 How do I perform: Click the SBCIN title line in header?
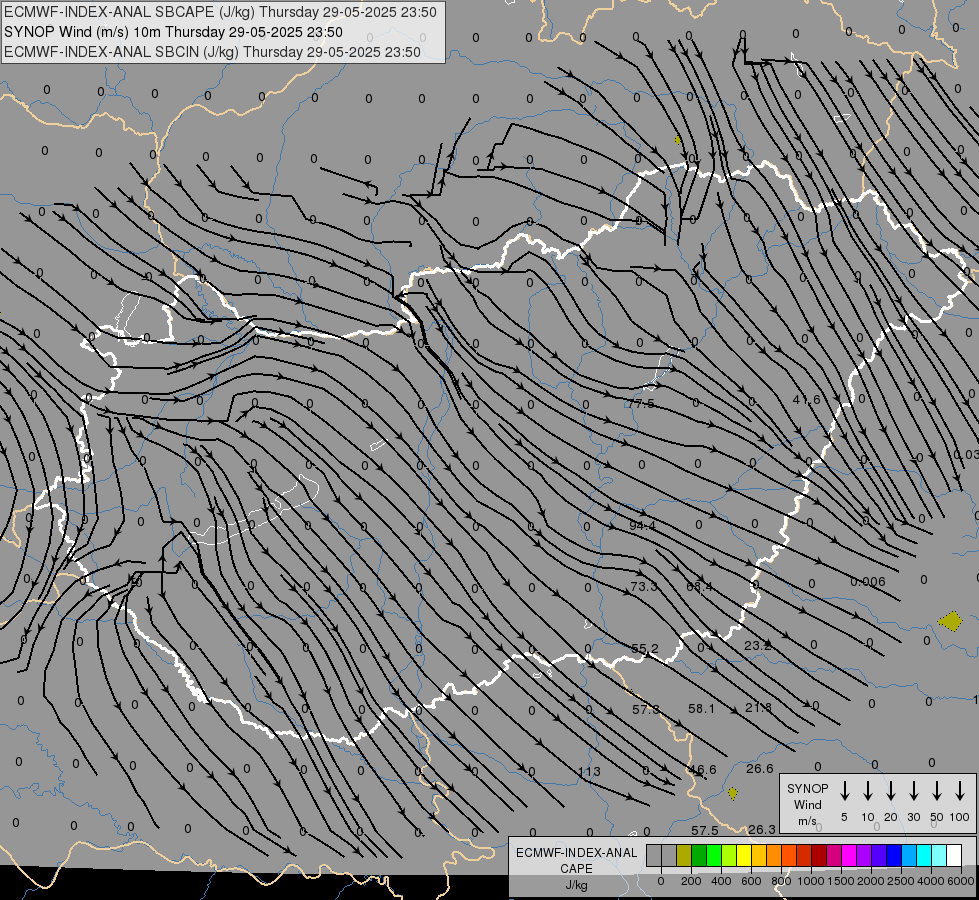click(x=212, y=52)
